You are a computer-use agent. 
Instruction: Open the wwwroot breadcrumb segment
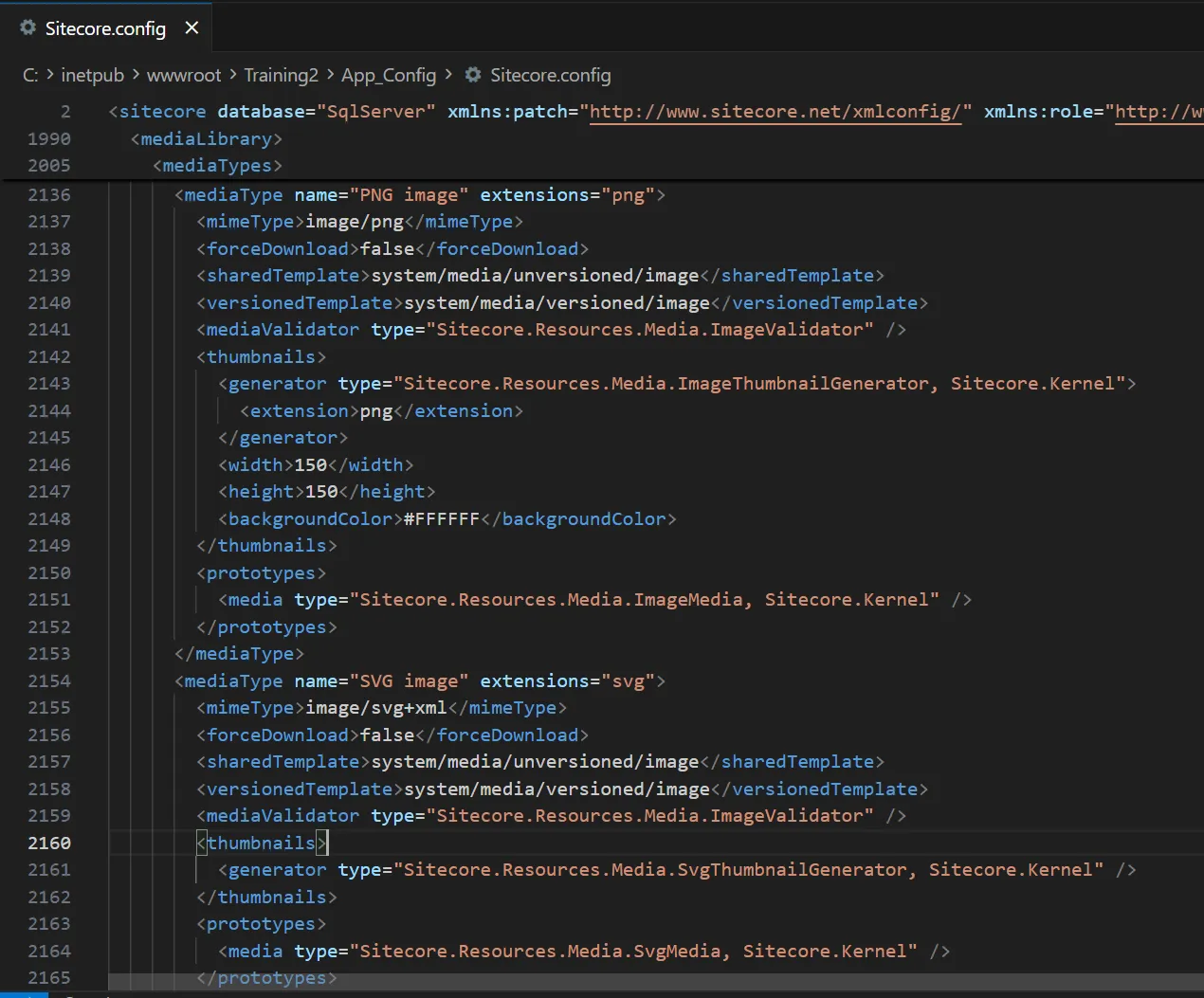click(184, 75)
